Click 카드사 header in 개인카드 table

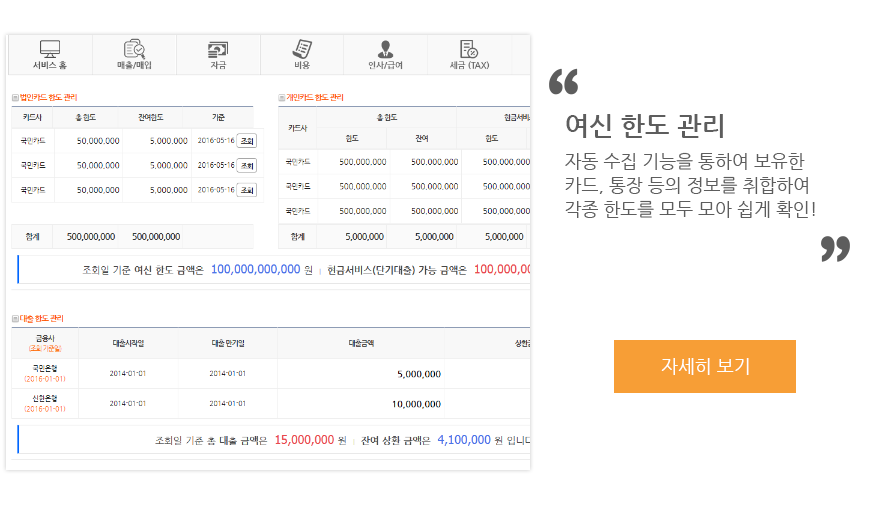pos(297,128)
